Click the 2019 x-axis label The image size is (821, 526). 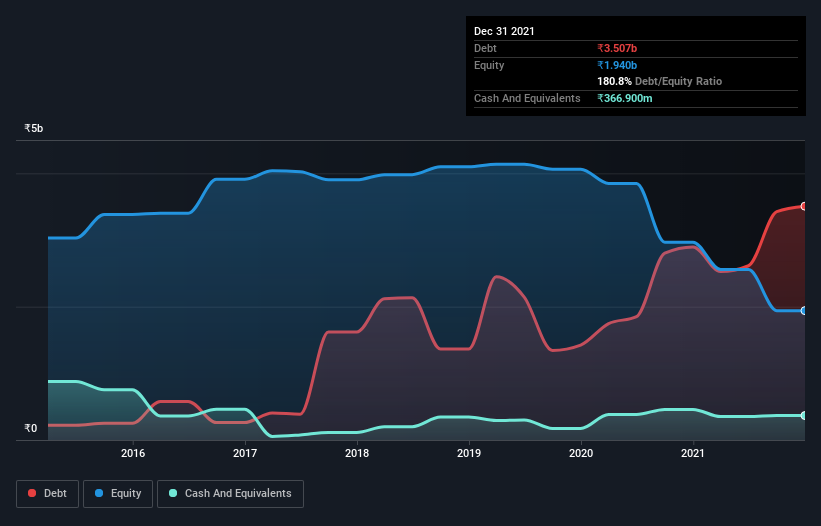tap(469, 453)
